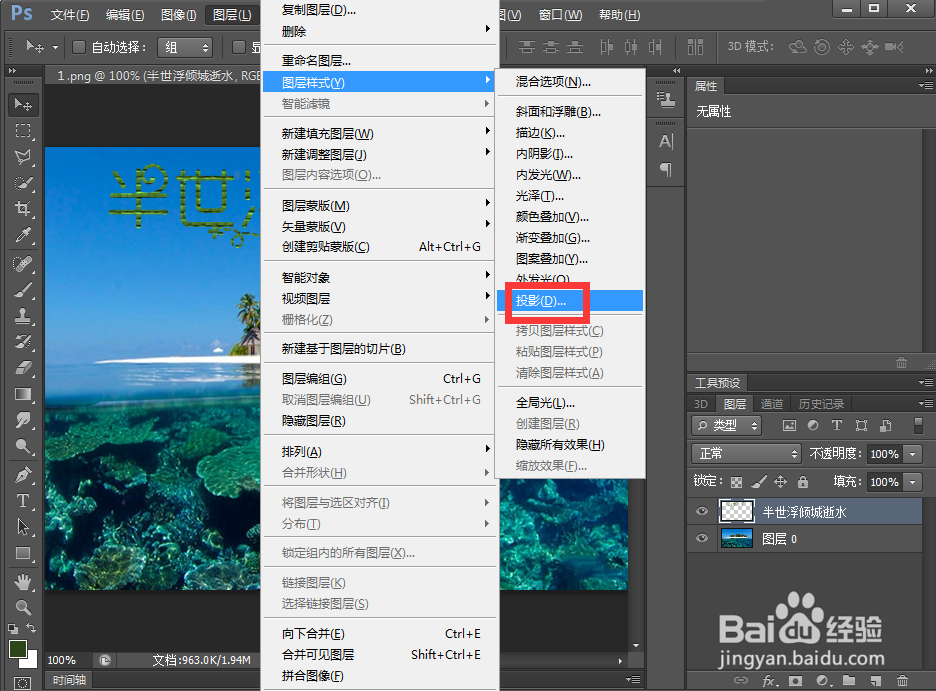The height and width of the screenshot is (691, 936).
Task: Switch to the 通道 tab
Action: [771, 403]
